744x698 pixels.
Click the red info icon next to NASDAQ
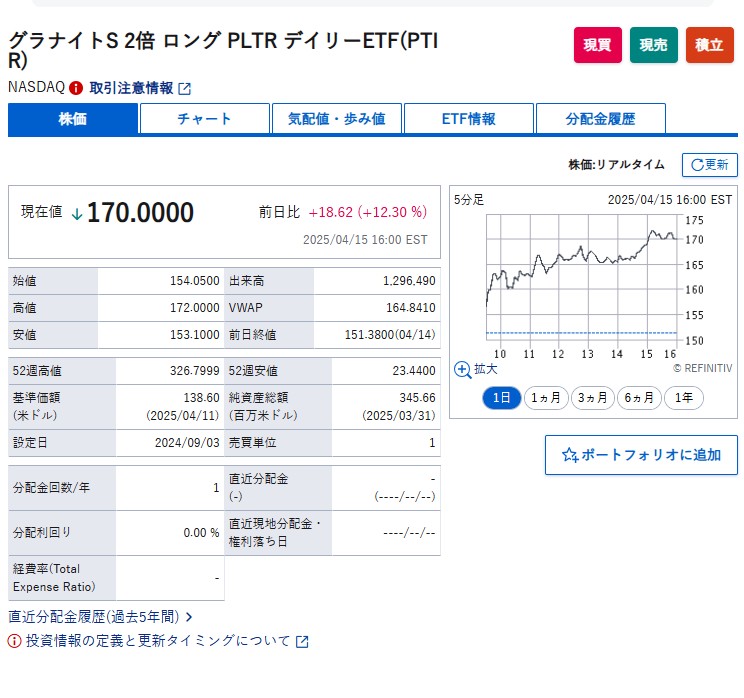(76, 88)
